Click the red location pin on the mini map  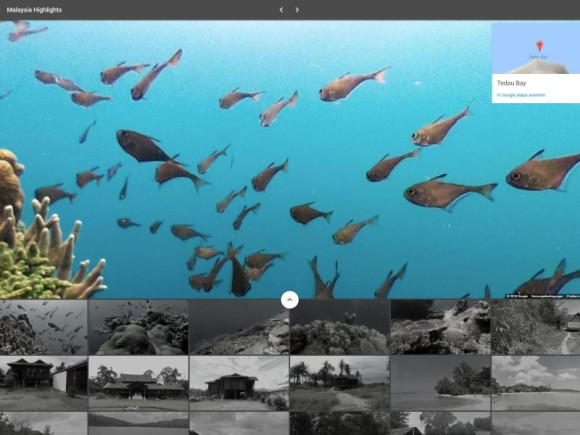[x=540, y=46]
